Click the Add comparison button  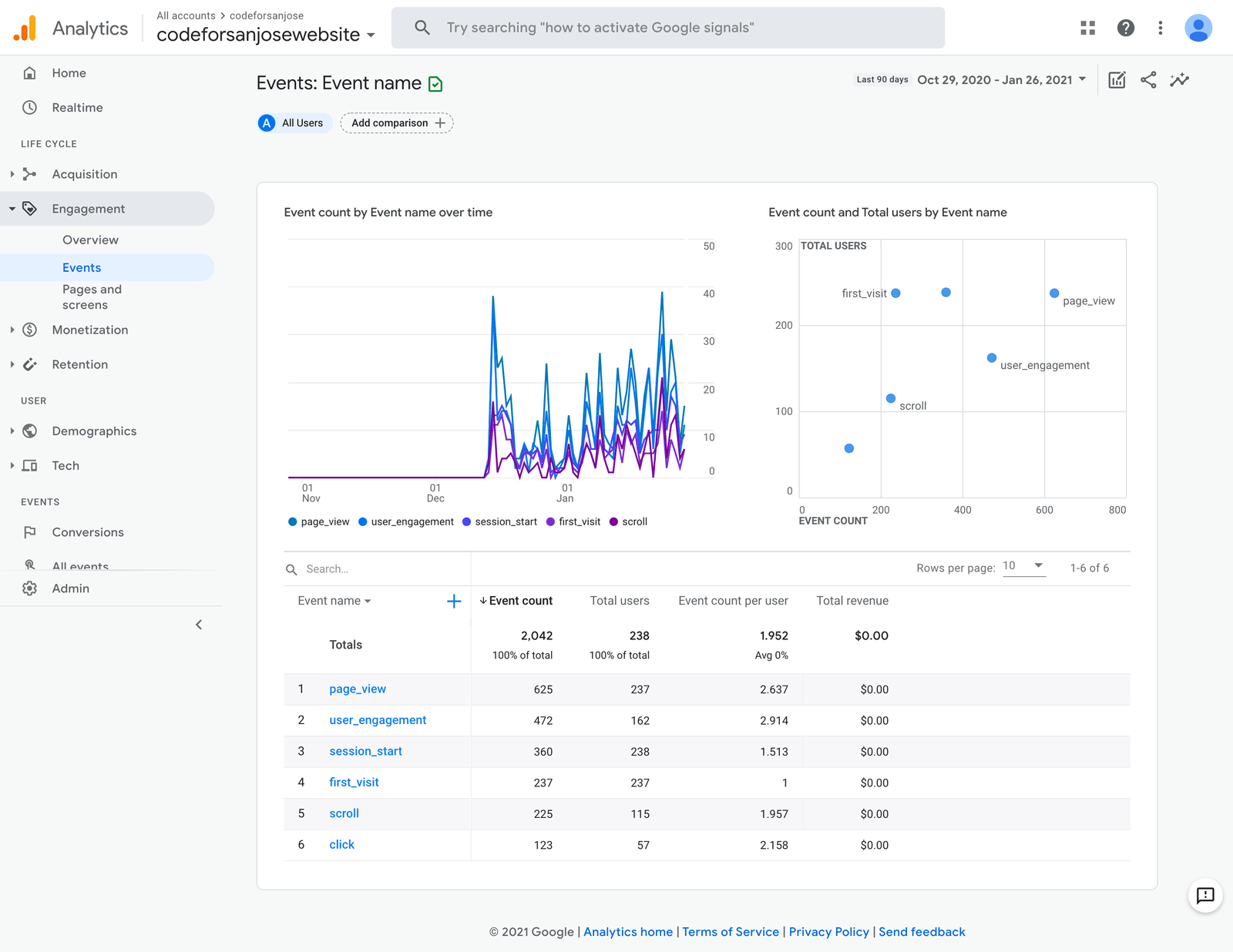[x=397, y=123]
